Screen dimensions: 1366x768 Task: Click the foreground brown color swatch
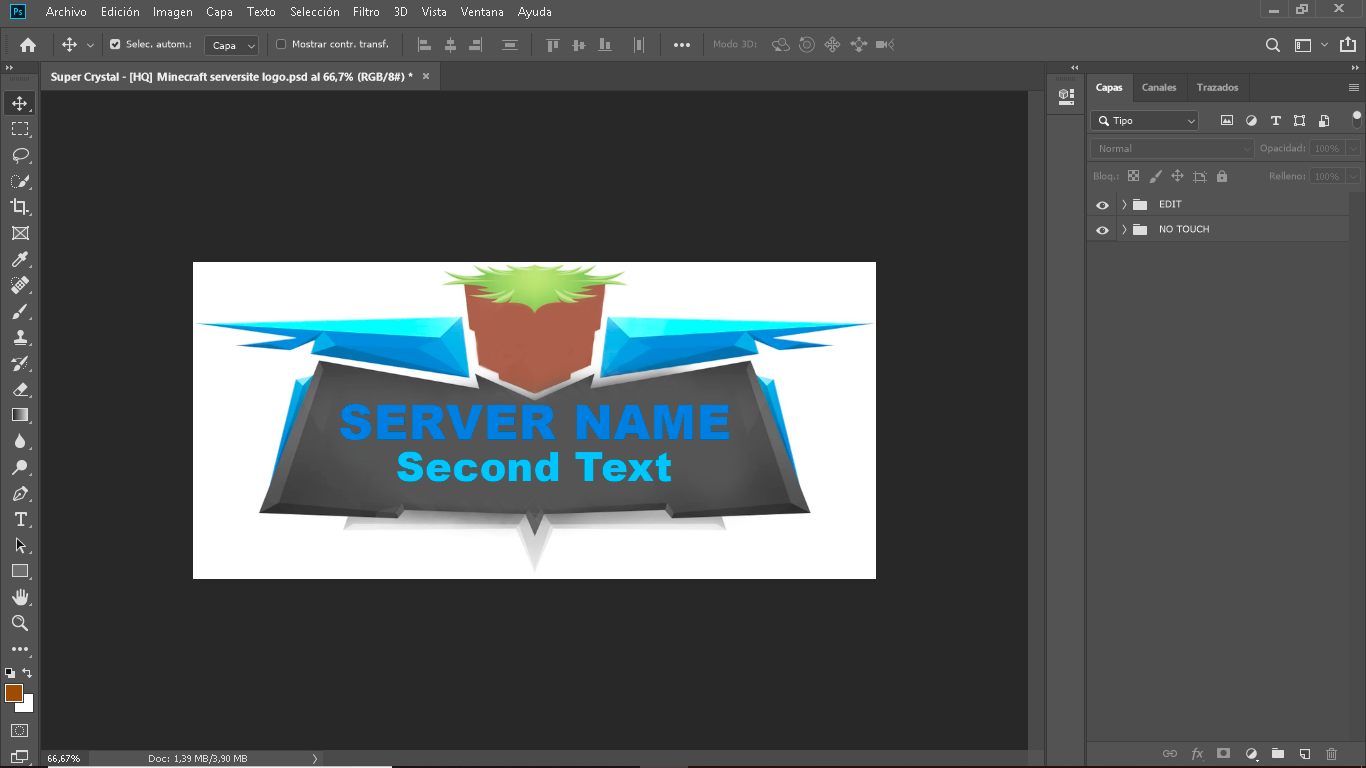point(14,693)
